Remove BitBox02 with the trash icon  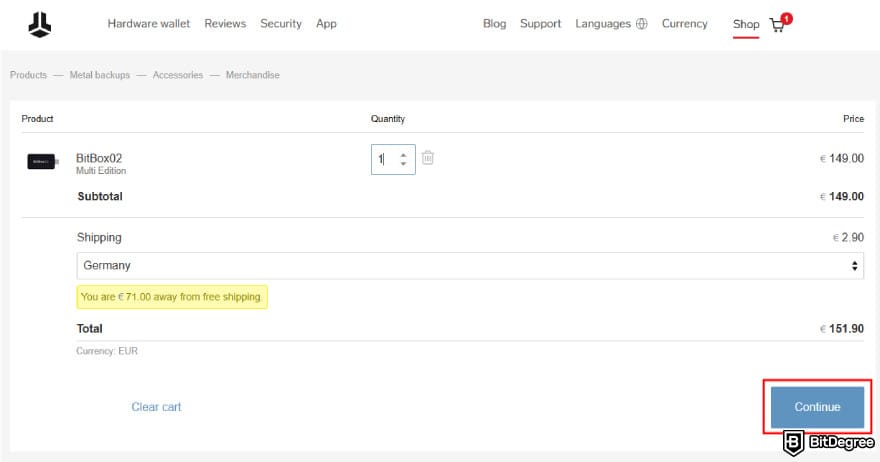pos(428,158)
